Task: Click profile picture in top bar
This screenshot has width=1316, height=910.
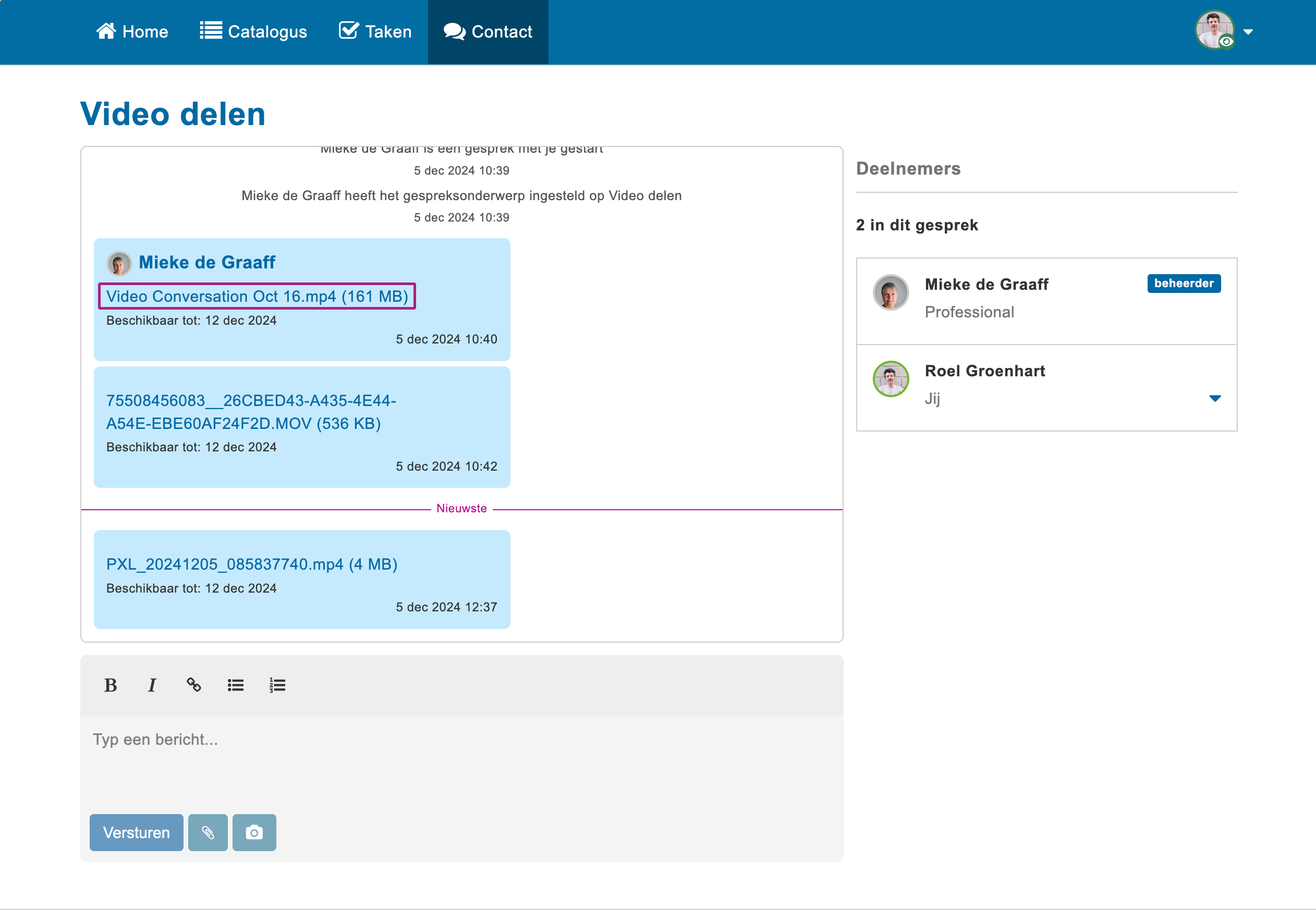Action: pos(1214,30)
